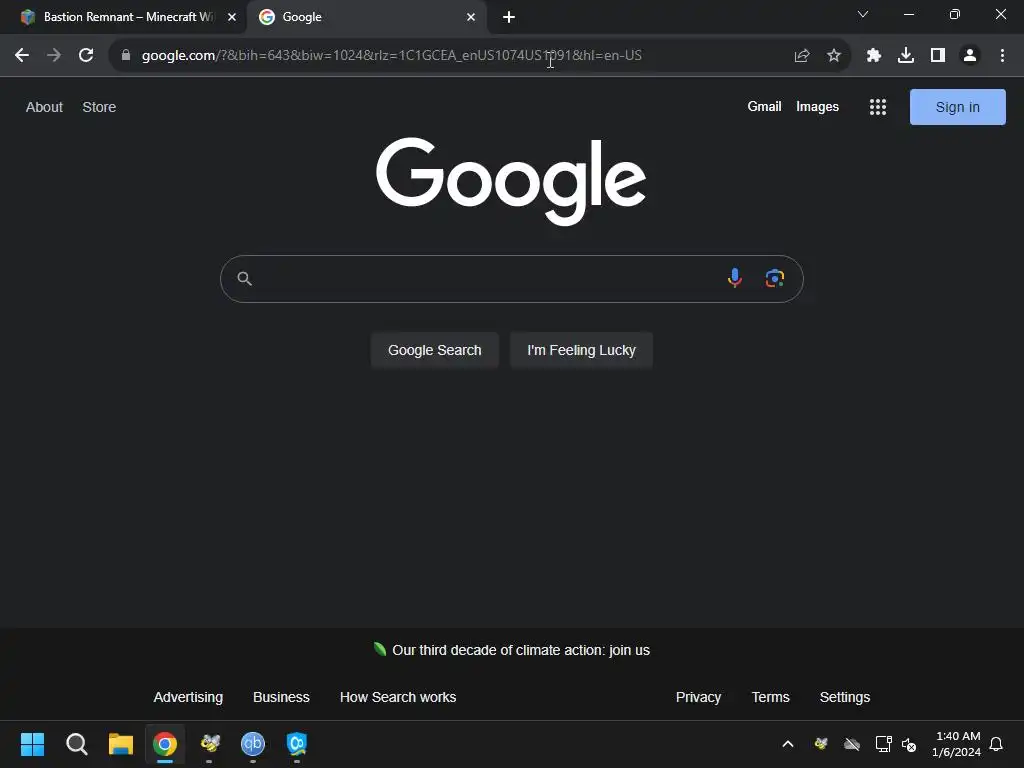Image resolution: width=1024 pixels, height=768 pixels.
Task: Open the notifications bell
Action: click(x=997, y=744)
